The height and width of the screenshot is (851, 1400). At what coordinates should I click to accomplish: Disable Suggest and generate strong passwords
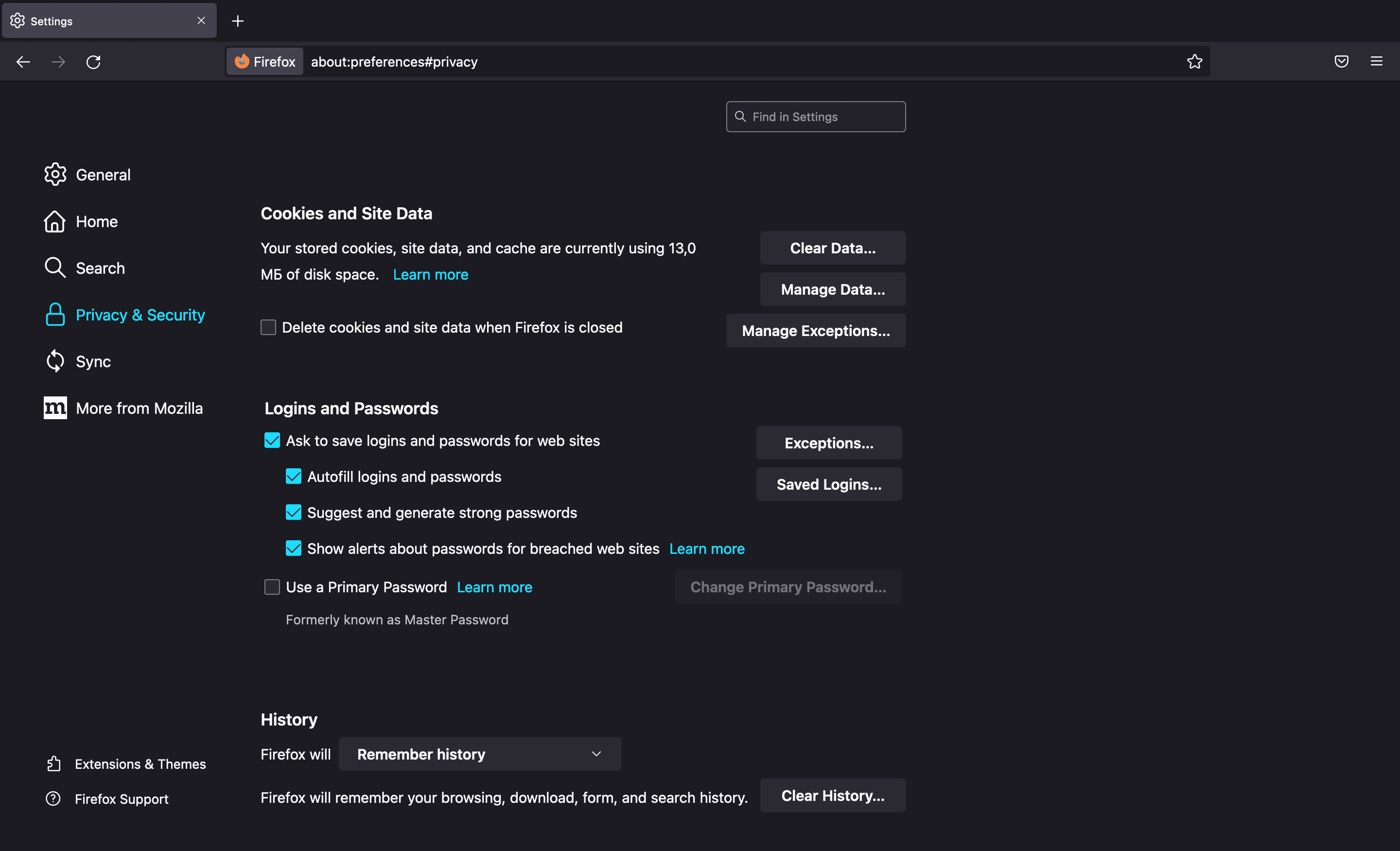pos(293,512)
